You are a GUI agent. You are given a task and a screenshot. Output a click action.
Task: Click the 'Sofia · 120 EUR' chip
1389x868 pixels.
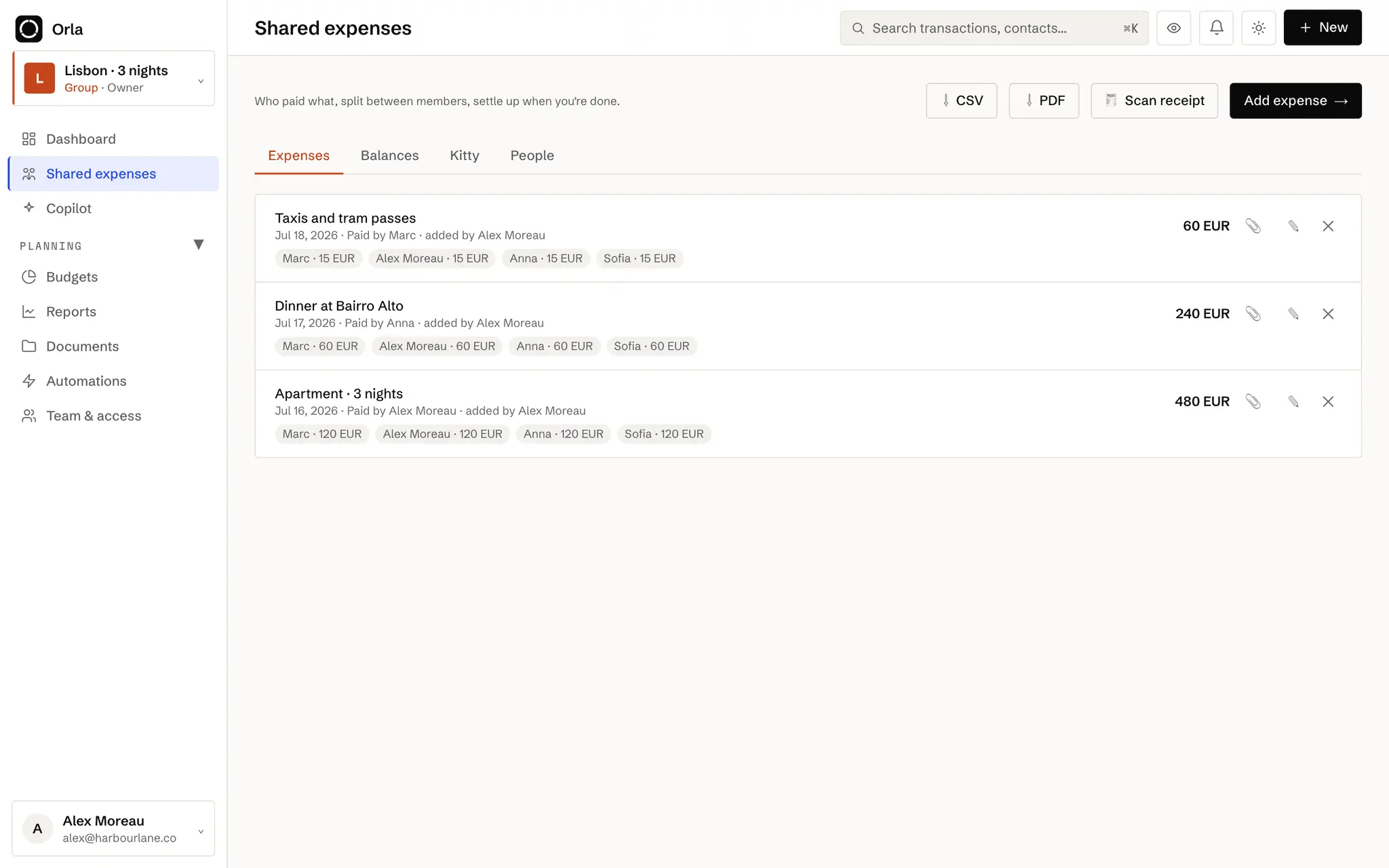(664, 434)
